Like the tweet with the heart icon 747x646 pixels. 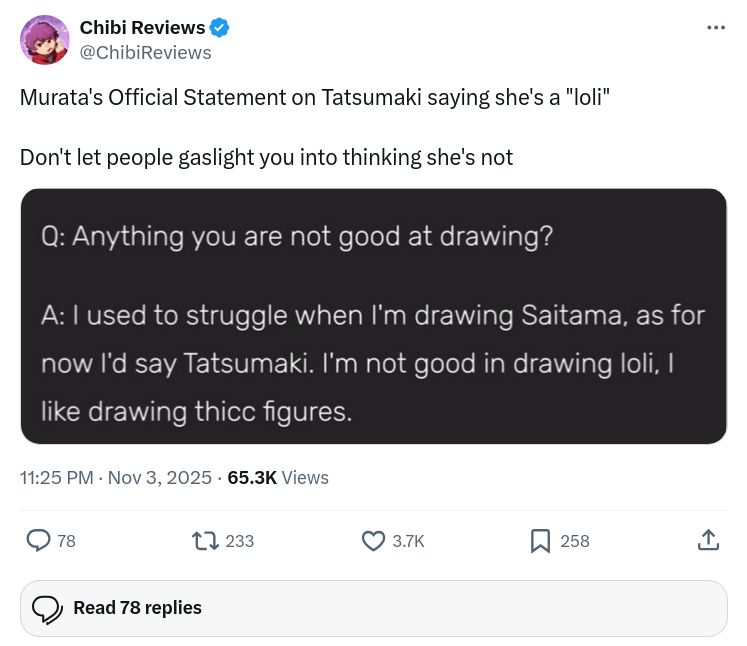(x=373, y=541)
